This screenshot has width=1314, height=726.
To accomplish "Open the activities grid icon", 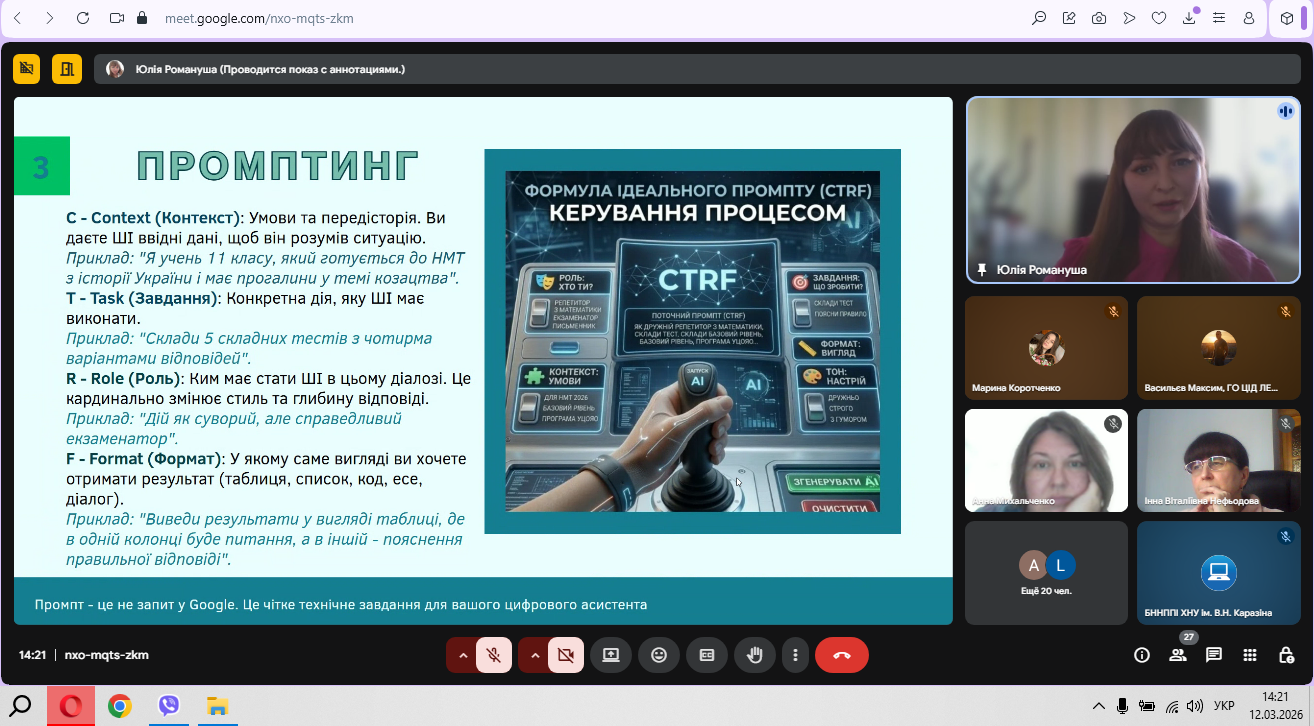I will pyautogui.click(x=1250, y=655).
